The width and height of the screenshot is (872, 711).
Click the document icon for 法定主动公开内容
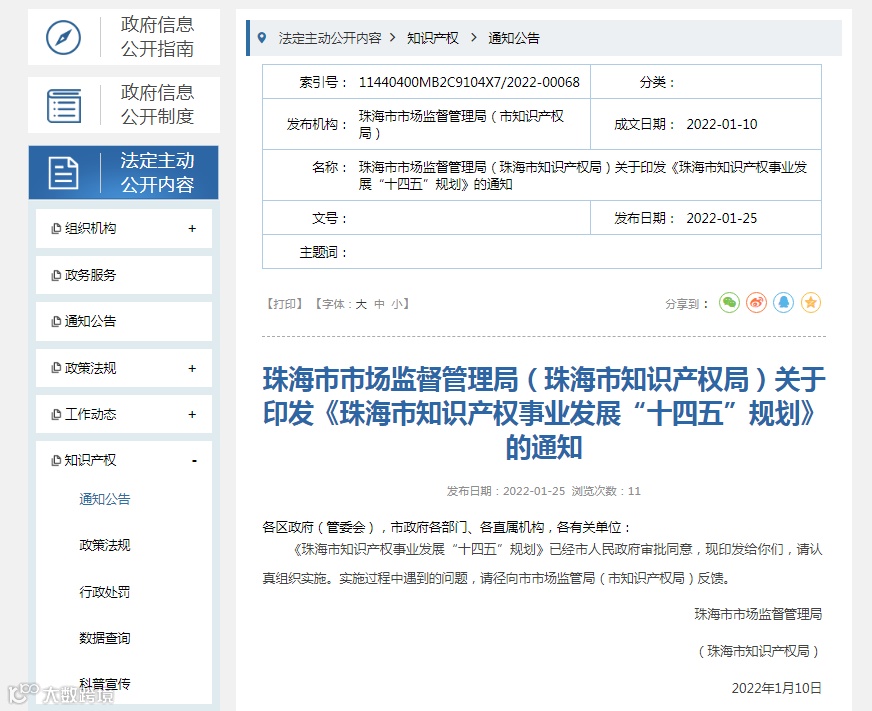[x=63, y=173]
